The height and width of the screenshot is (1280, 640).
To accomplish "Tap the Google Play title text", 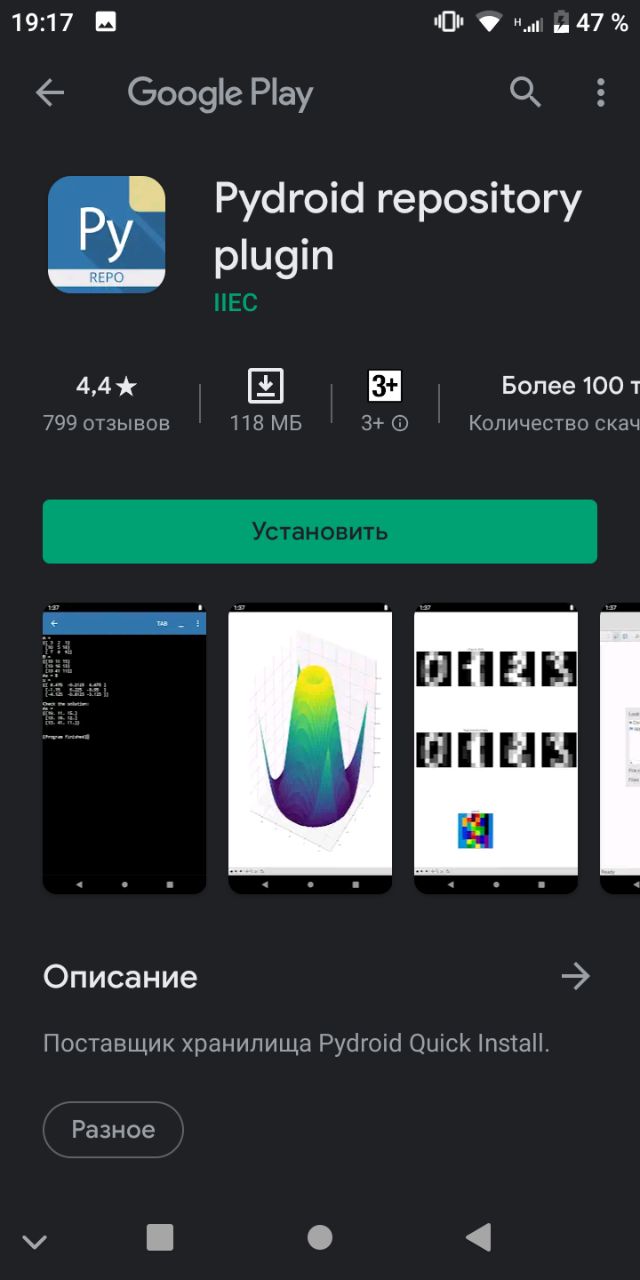I will pos(220,94).
